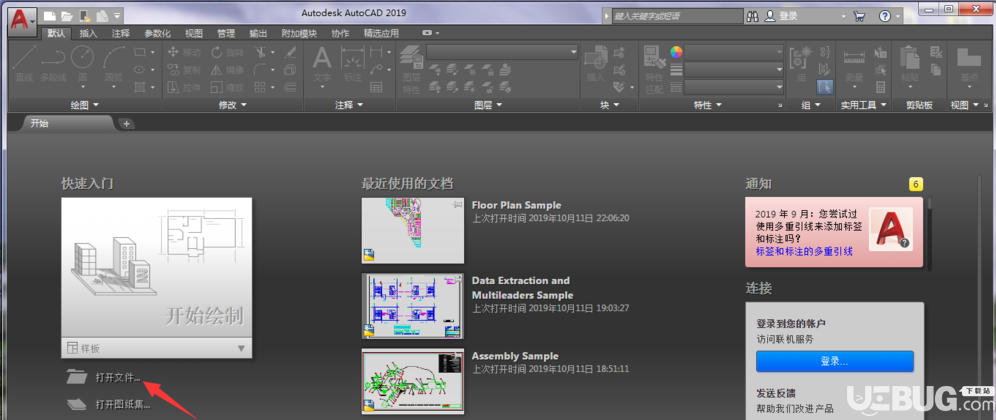Screen dimensions: 996x420
Task: Expand the 绘图 panel dropdown
Action: 83,105
